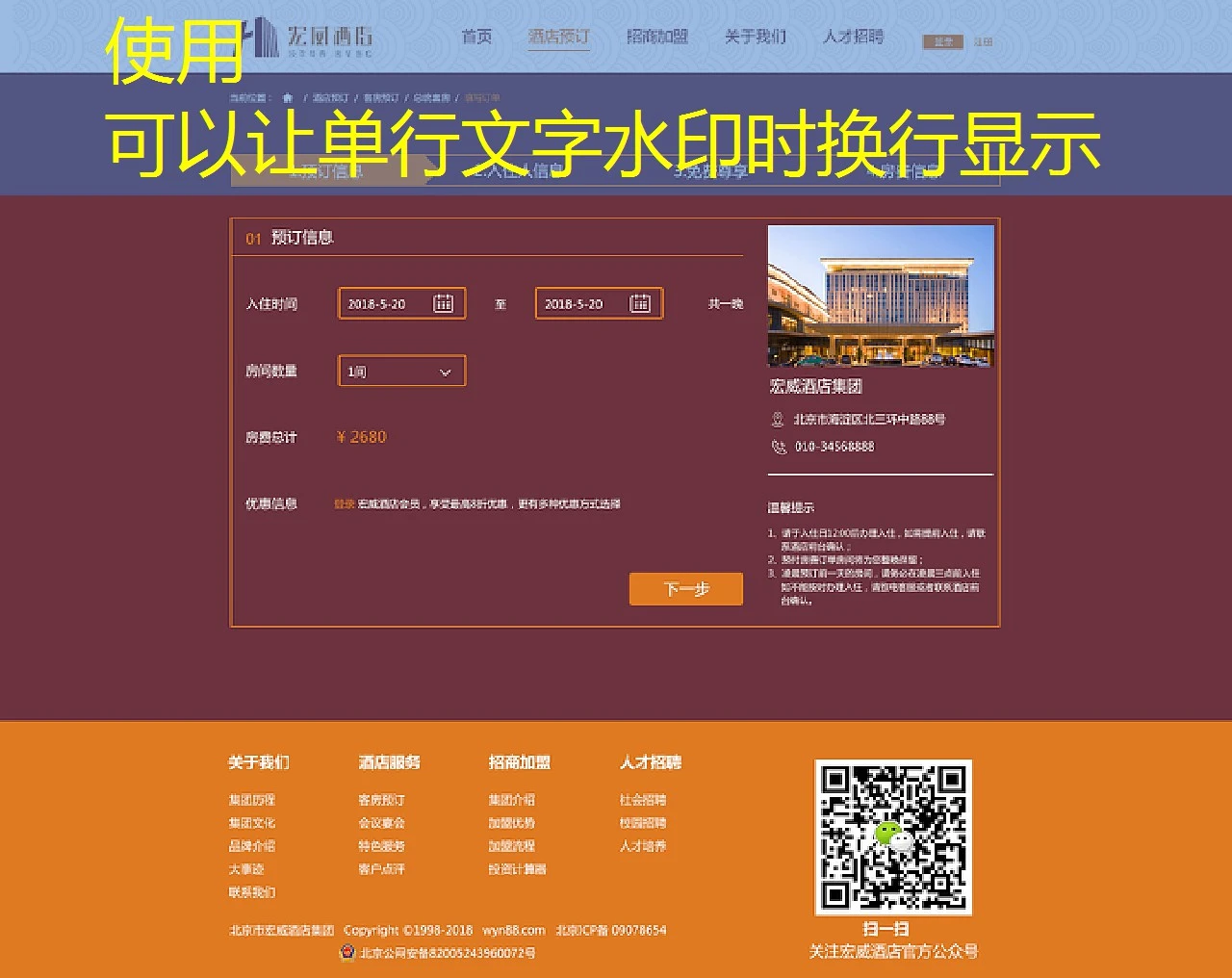Click the 下一步 next step button
This screenshot has height=978, width=1232.
pyautogui.click(x=685, y=588)
